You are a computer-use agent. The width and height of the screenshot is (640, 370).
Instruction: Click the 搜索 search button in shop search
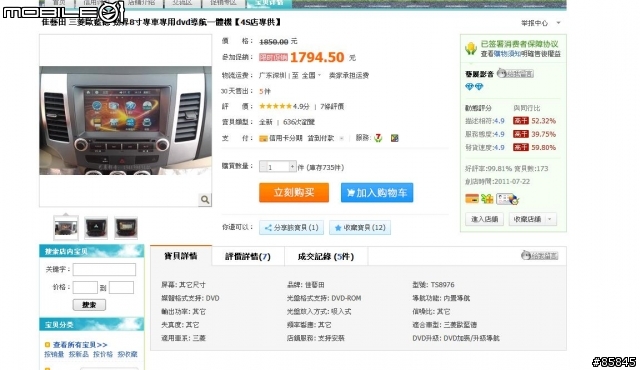pyautogui.click(x=89, y=305)
